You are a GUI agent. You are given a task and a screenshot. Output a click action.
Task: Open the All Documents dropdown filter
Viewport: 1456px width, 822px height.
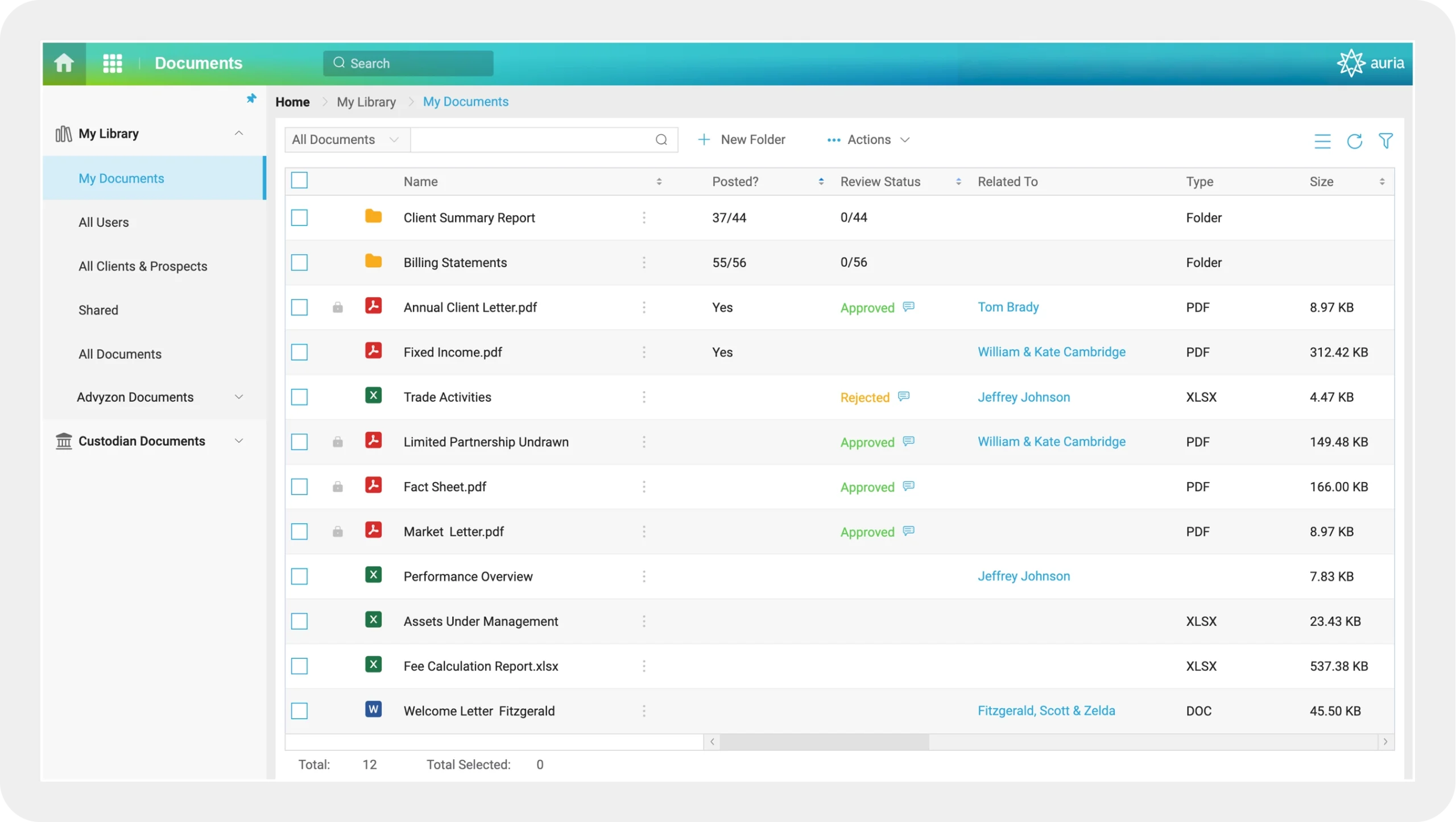pyautogui.click(x=346, y=139)
